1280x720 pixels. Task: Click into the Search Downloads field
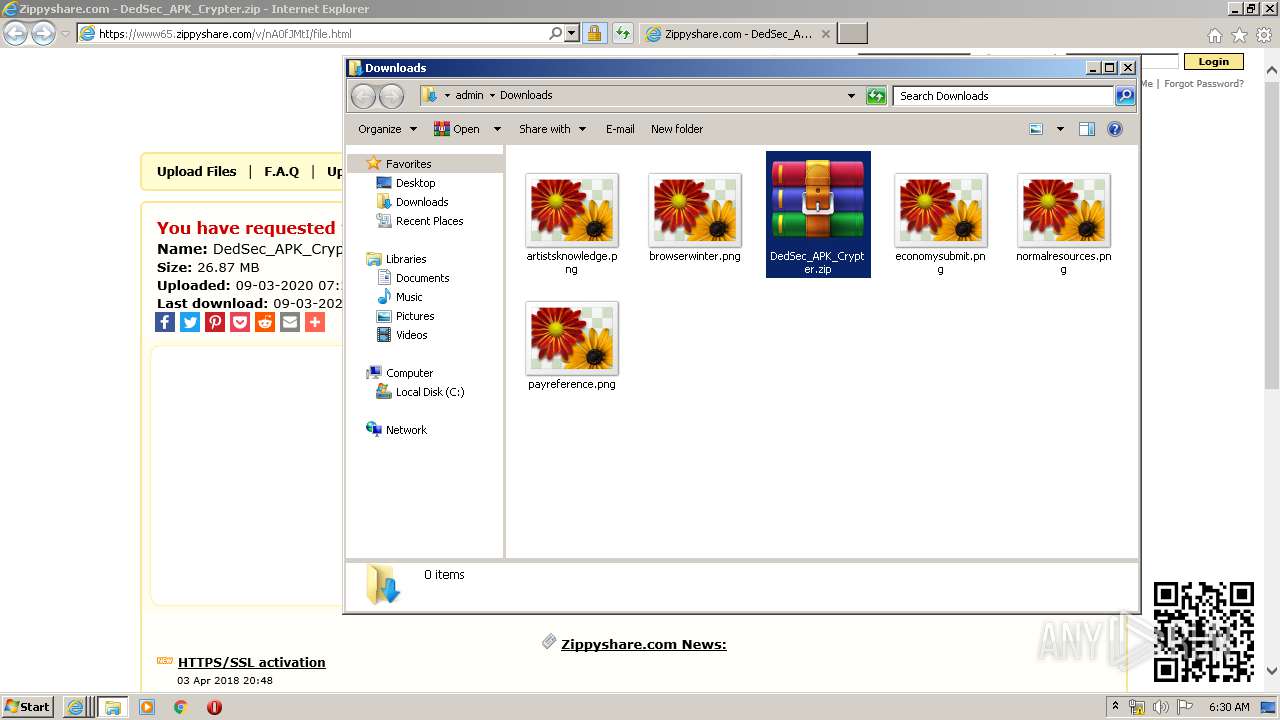1003,96
